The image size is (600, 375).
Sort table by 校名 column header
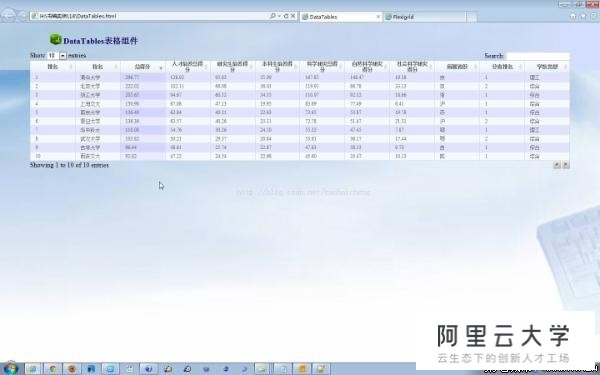point(98,67)
